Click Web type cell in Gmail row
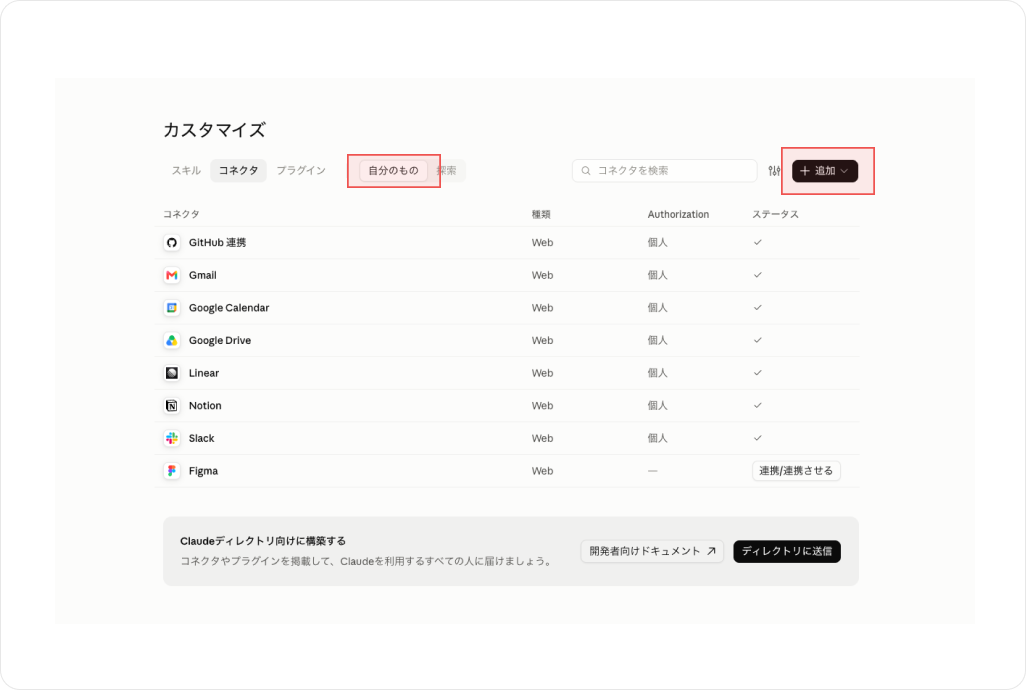Image resolution: width=1026 pixels, height=690 pixels. (x=542, y=275)
